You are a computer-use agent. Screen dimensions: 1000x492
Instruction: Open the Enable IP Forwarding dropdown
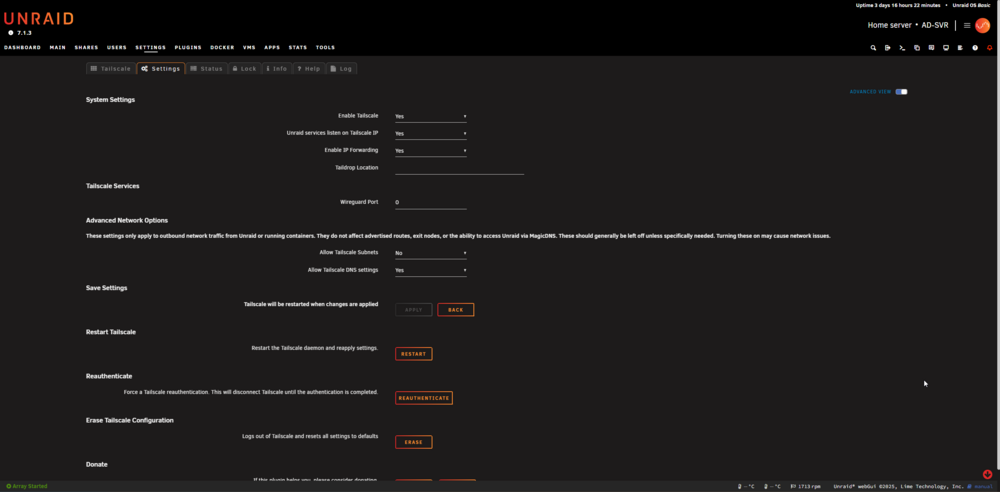[430, 151]
